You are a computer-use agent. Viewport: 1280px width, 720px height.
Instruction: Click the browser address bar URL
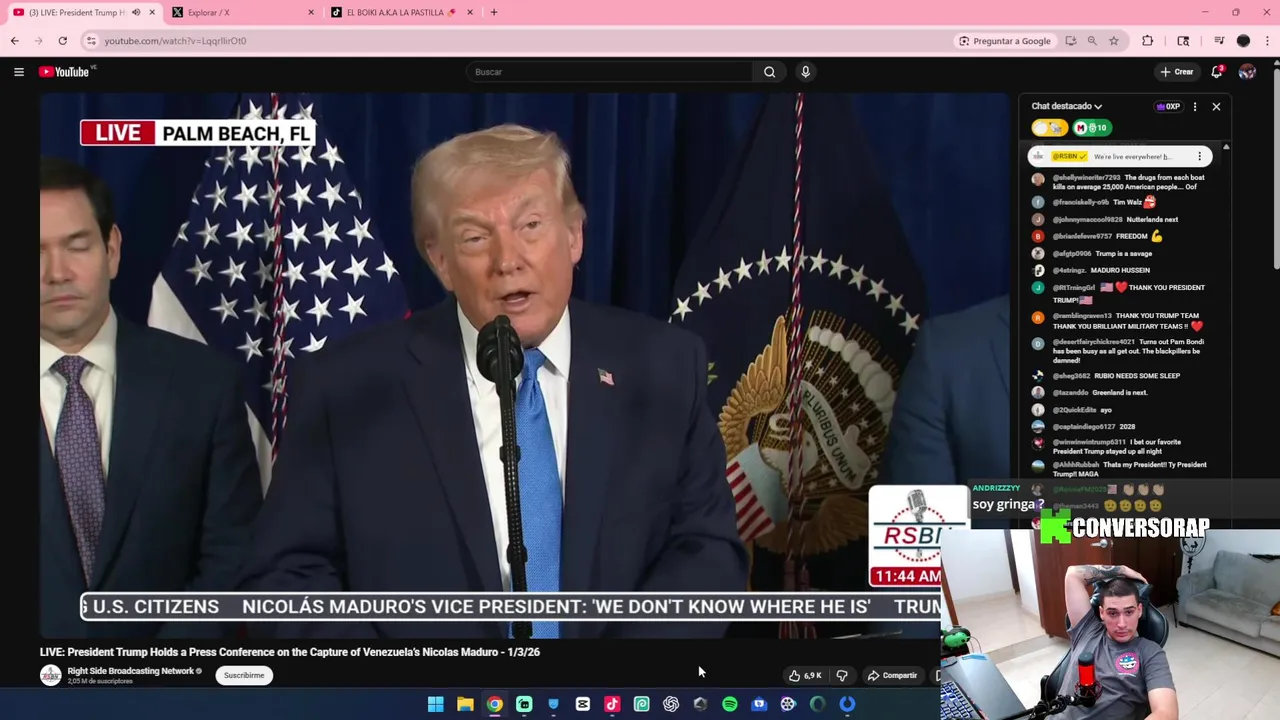point(175,41)
